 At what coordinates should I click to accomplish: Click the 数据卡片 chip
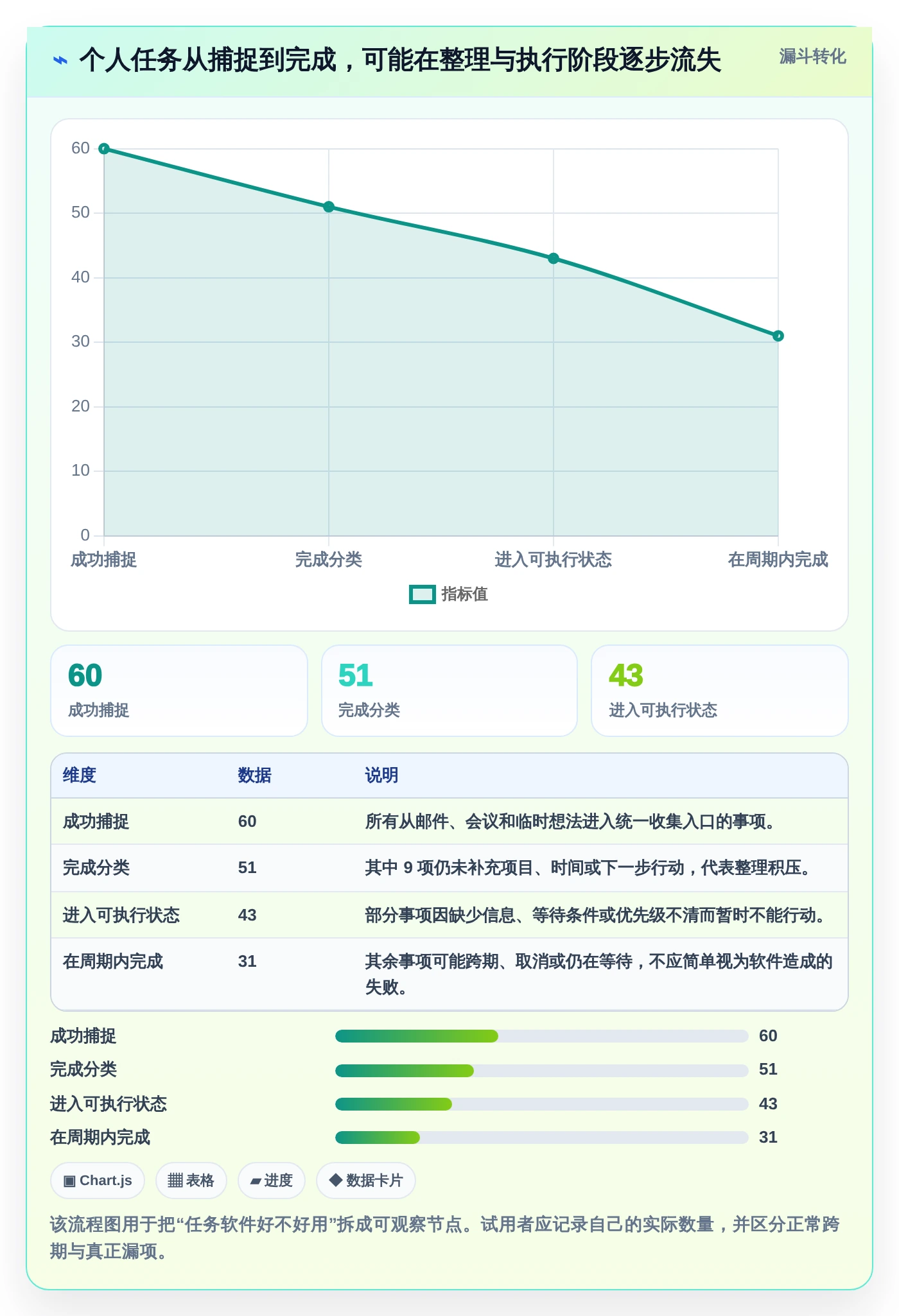tap(366, 1181)
